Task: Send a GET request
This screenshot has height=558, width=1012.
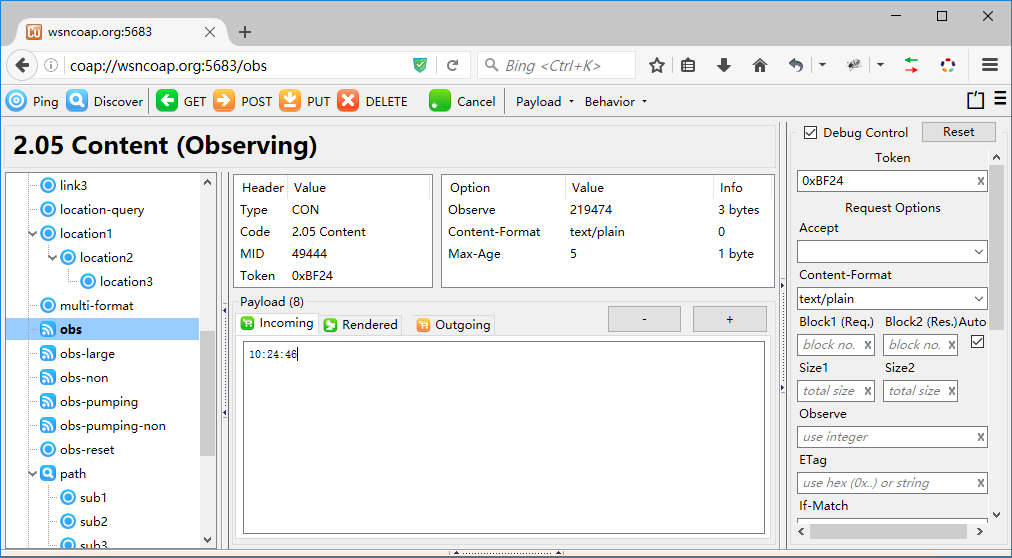Action: point(181,101)
